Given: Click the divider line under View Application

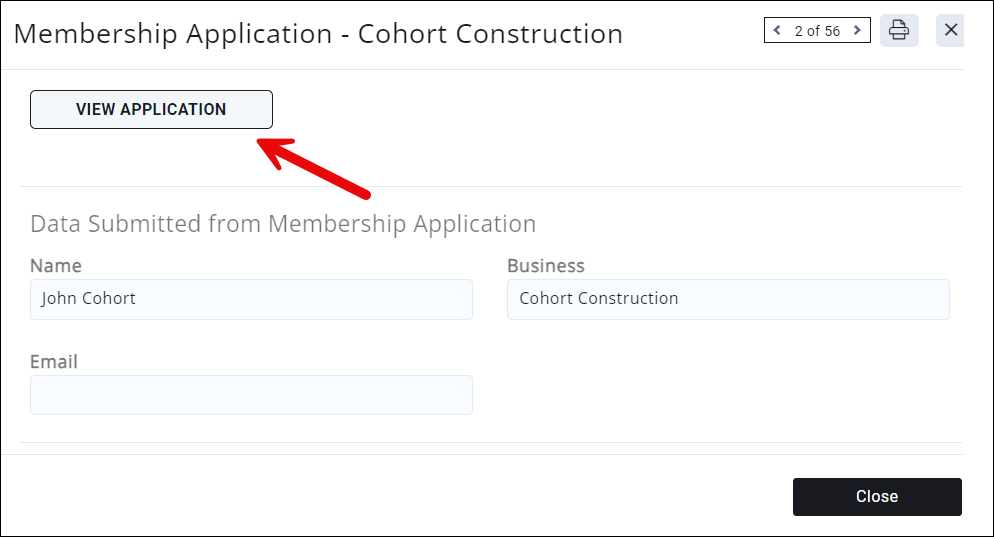Looking at the screenshot, I should pyautogui.click(x=490, y=186).
